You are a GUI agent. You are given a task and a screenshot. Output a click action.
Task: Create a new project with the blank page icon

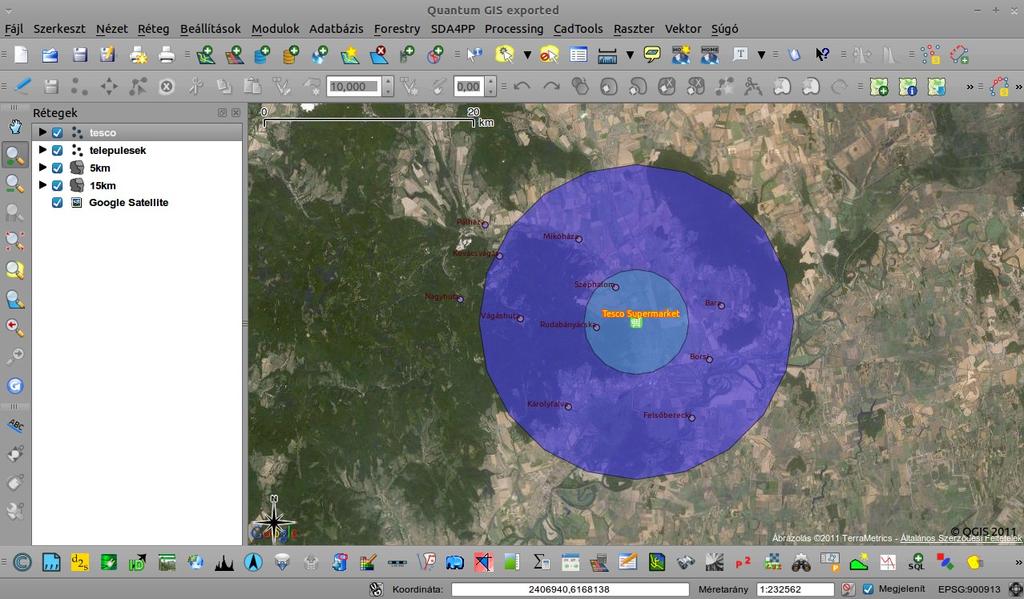pyautogui.click(x=22, y=55)
